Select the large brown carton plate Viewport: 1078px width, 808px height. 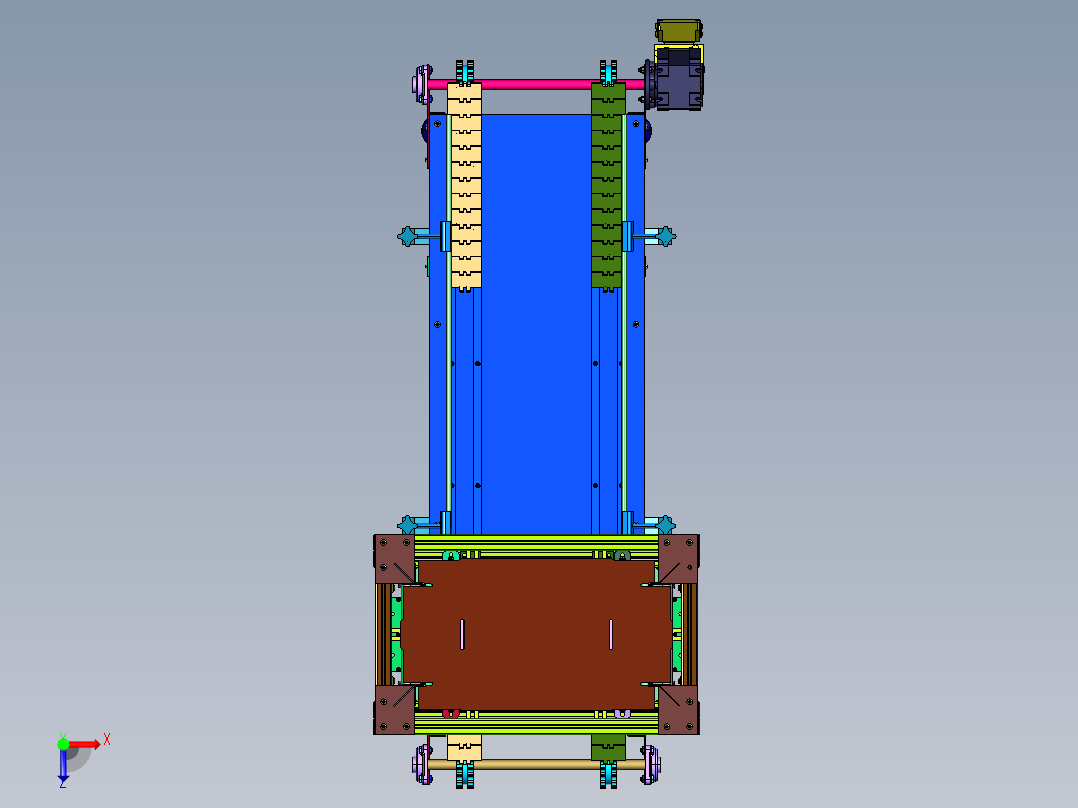(536, 634)
